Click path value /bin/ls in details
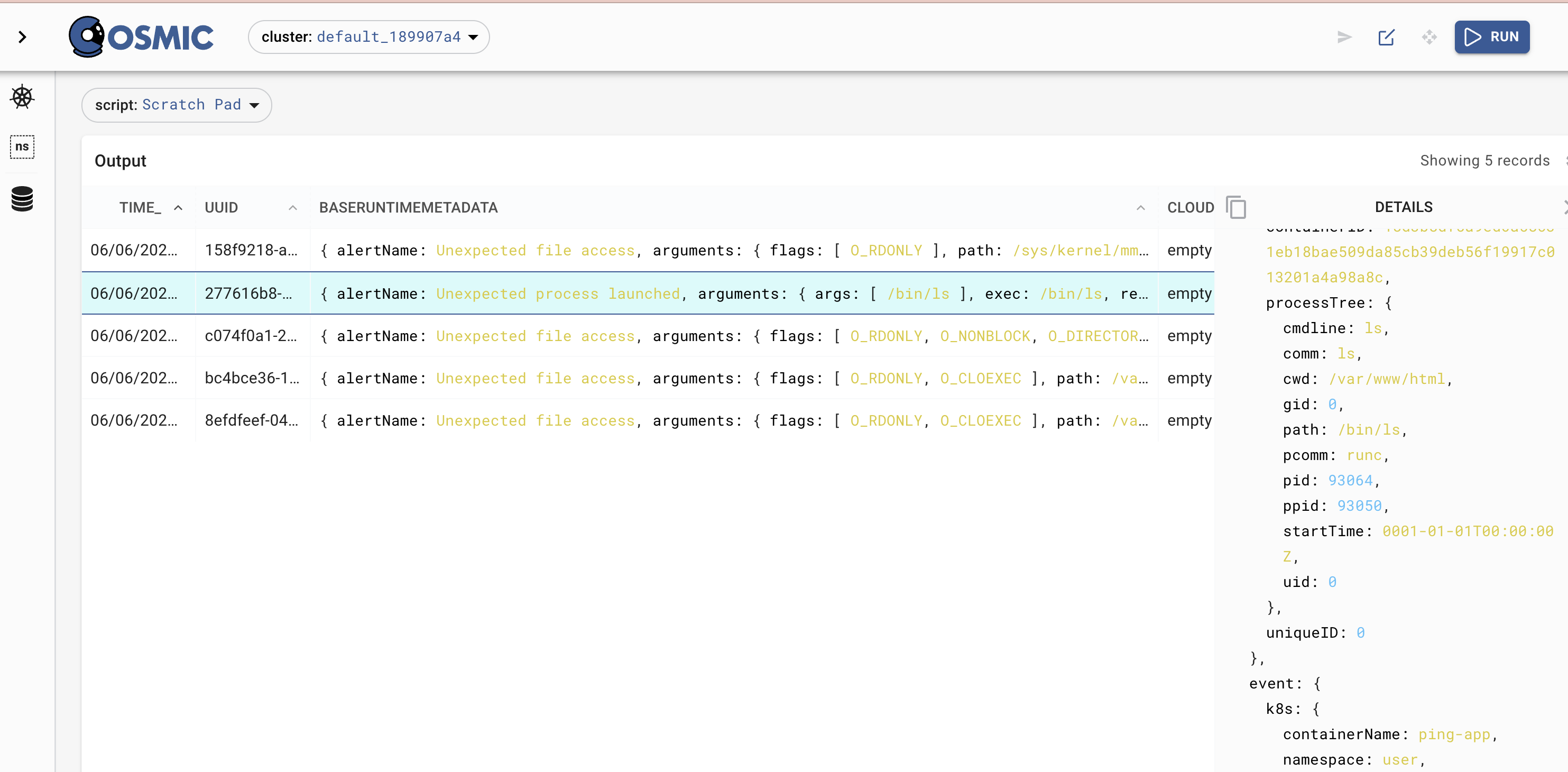Image resolution: width=1568 pixels, height=772 pixels. click(x=1368, y=430)
